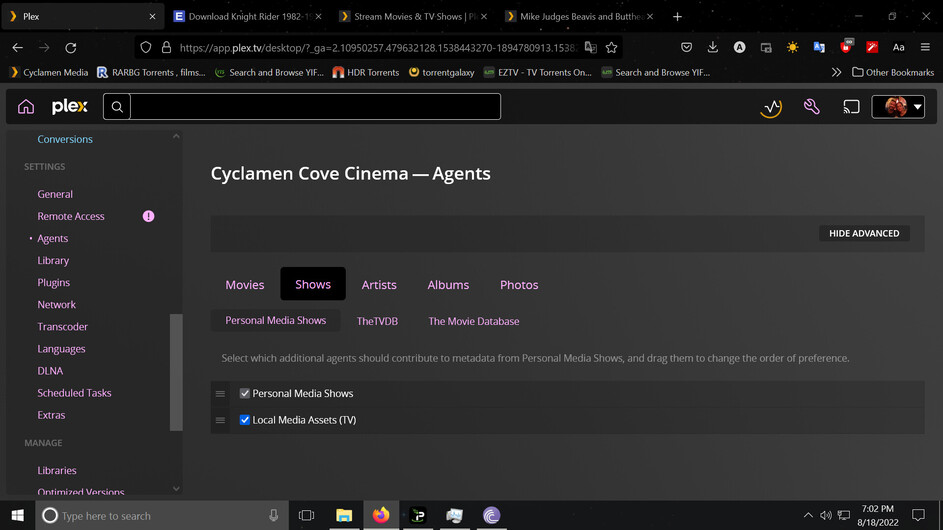Click the sidebar scrollbar thumb
The width and height of the screenshot is (943, 530).
(x=176, y=372)
